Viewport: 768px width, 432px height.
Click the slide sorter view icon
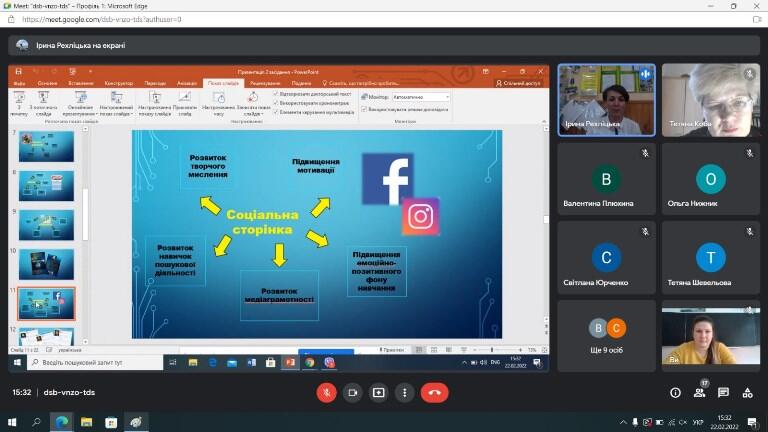click(434, 350)
